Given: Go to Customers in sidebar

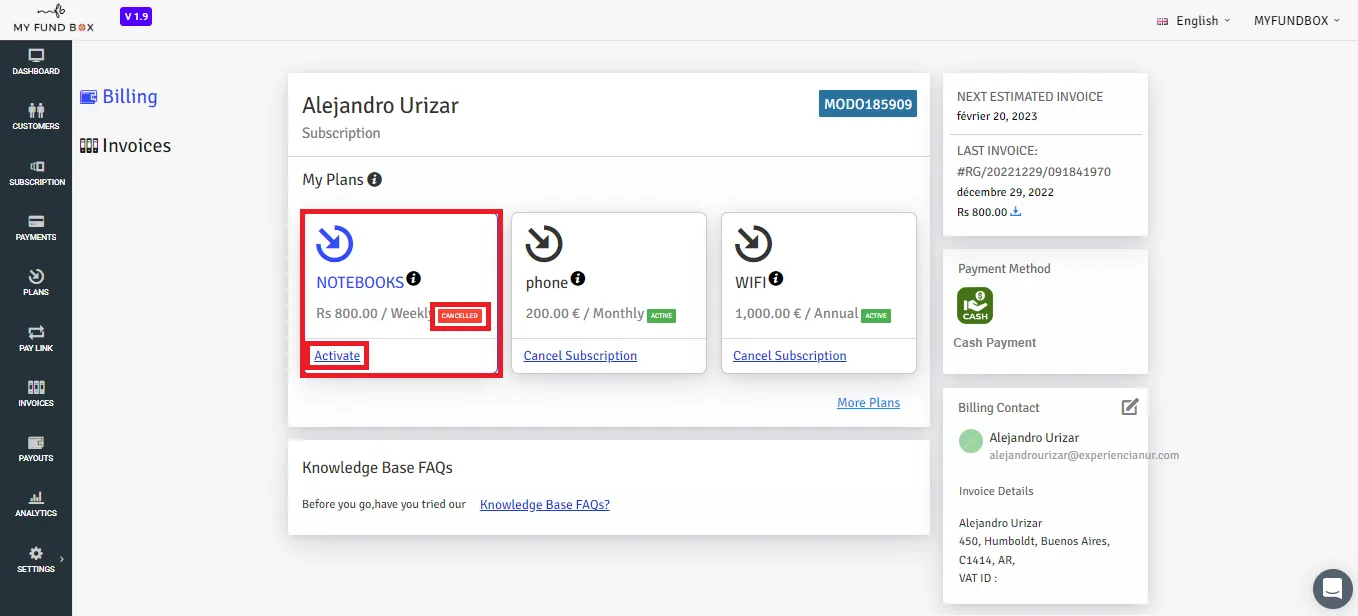Looking at the screenshot, I should pos(36,117).
